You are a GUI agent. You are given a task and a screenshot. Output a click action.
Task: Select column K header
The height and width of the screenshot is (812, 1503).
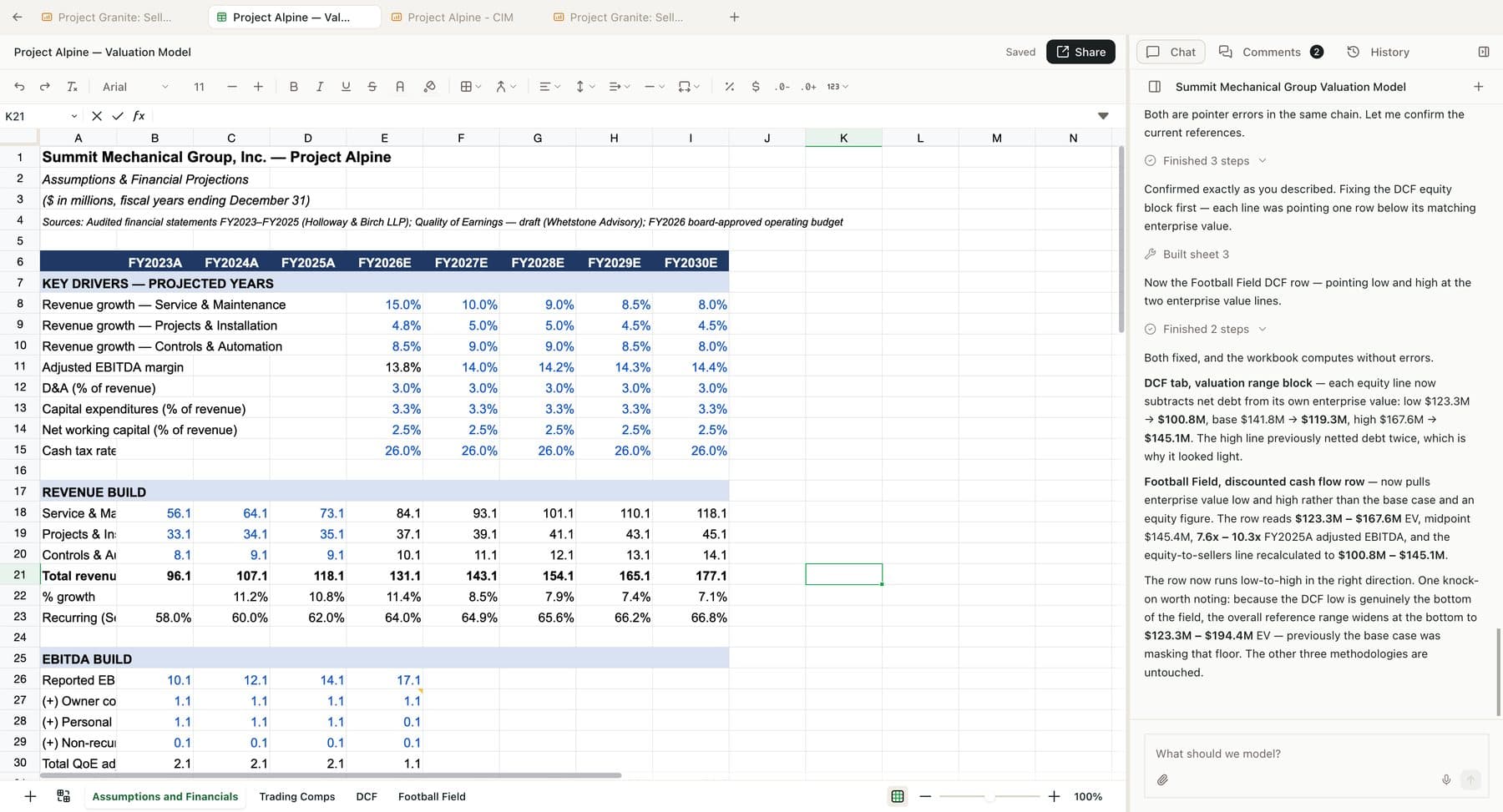coord(843,139)
